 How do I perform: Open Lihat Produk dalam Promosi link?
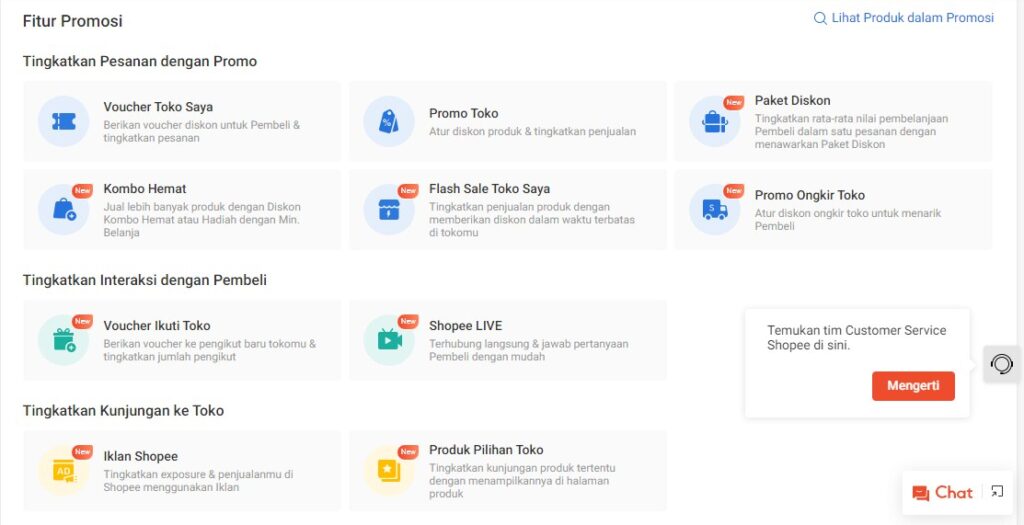click(x=904, y=18)
